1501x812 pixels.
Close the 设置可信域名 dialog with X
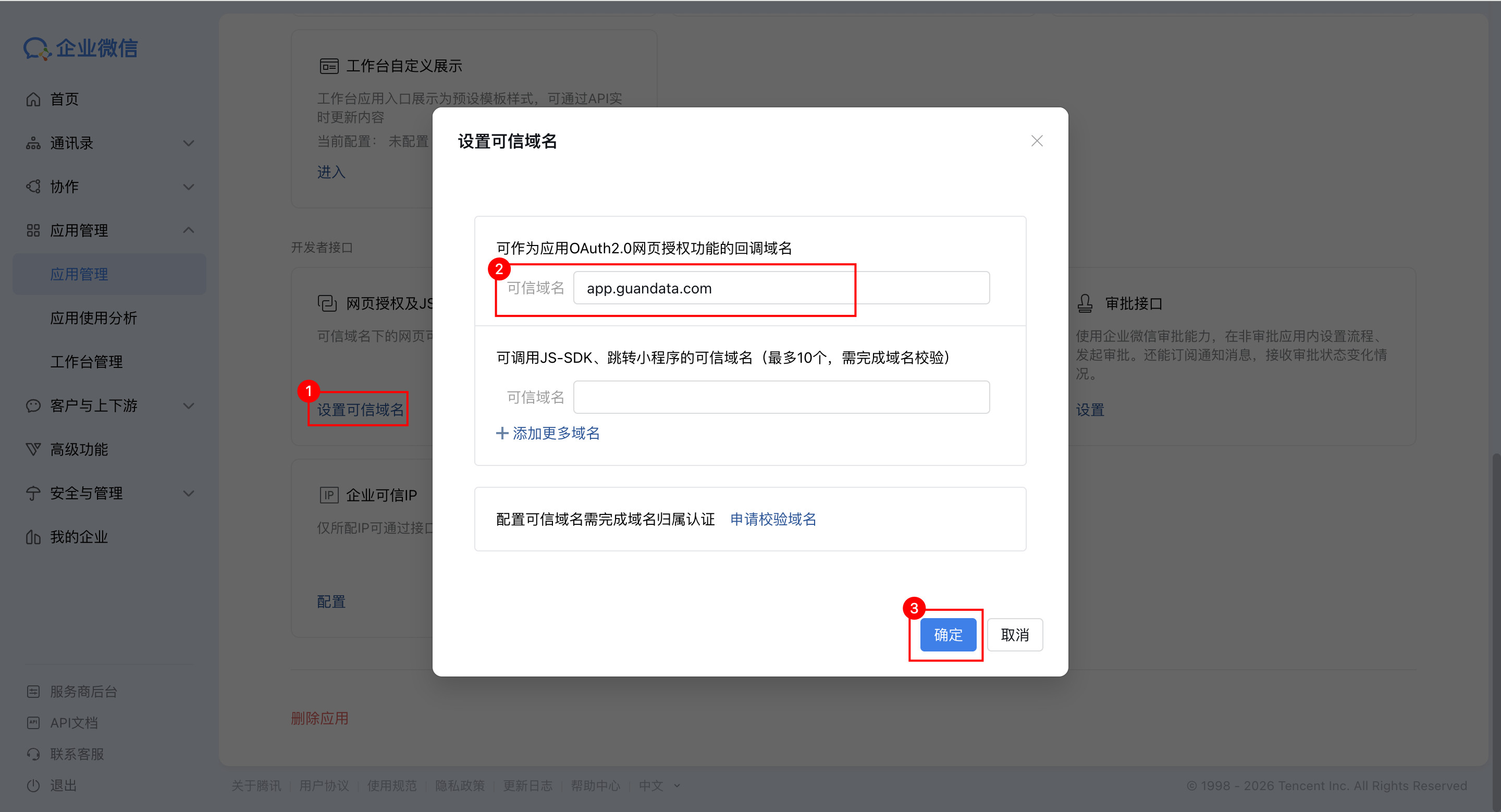(1037, 141)
